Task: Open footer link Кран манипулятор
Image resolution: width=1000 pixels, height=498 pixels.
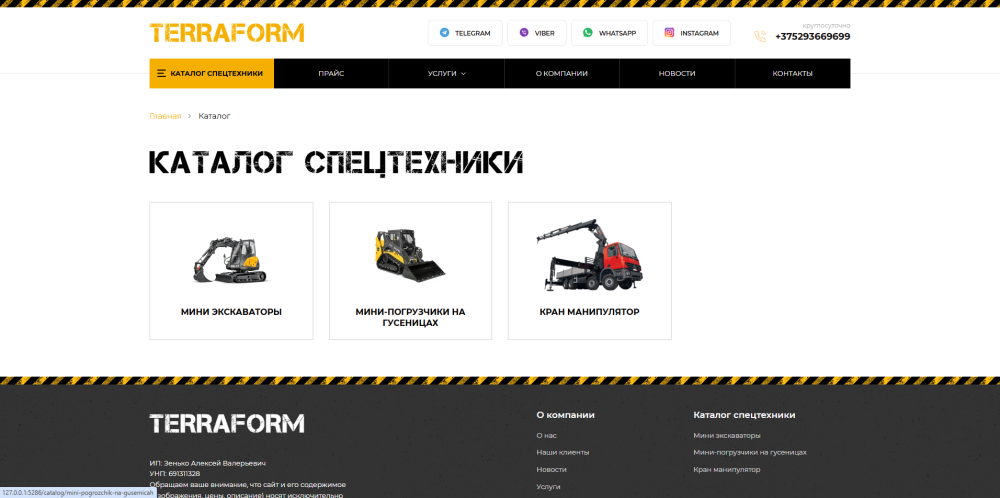Action: coord(726,469)
